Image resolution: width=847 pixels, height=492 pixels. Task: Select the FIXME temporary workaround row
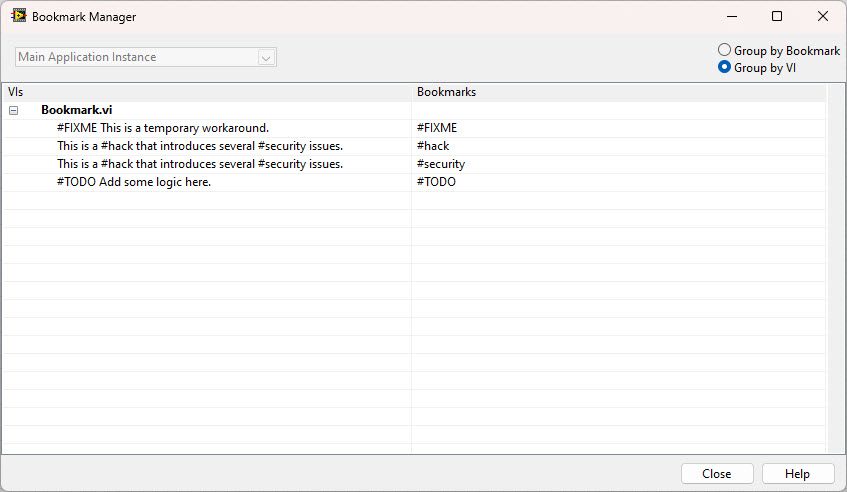pos(163,128)
